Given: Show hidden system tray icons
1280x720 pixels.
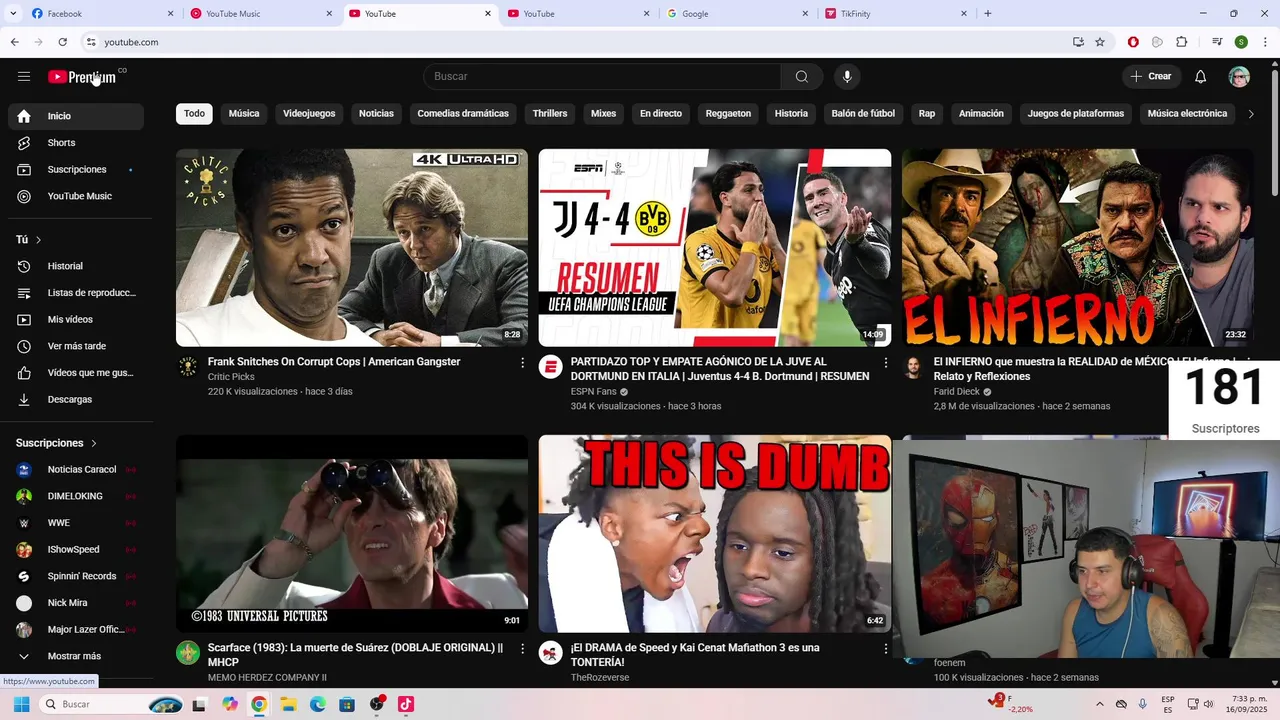Looking at the screenshot, I should click(1100, 704).
